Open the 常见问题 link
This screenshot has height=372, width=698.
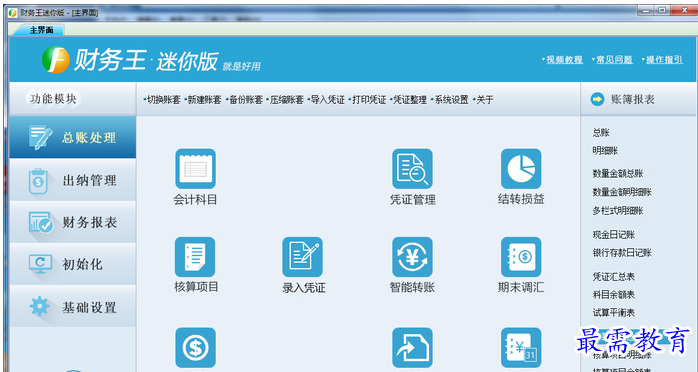tap(614, 60)
